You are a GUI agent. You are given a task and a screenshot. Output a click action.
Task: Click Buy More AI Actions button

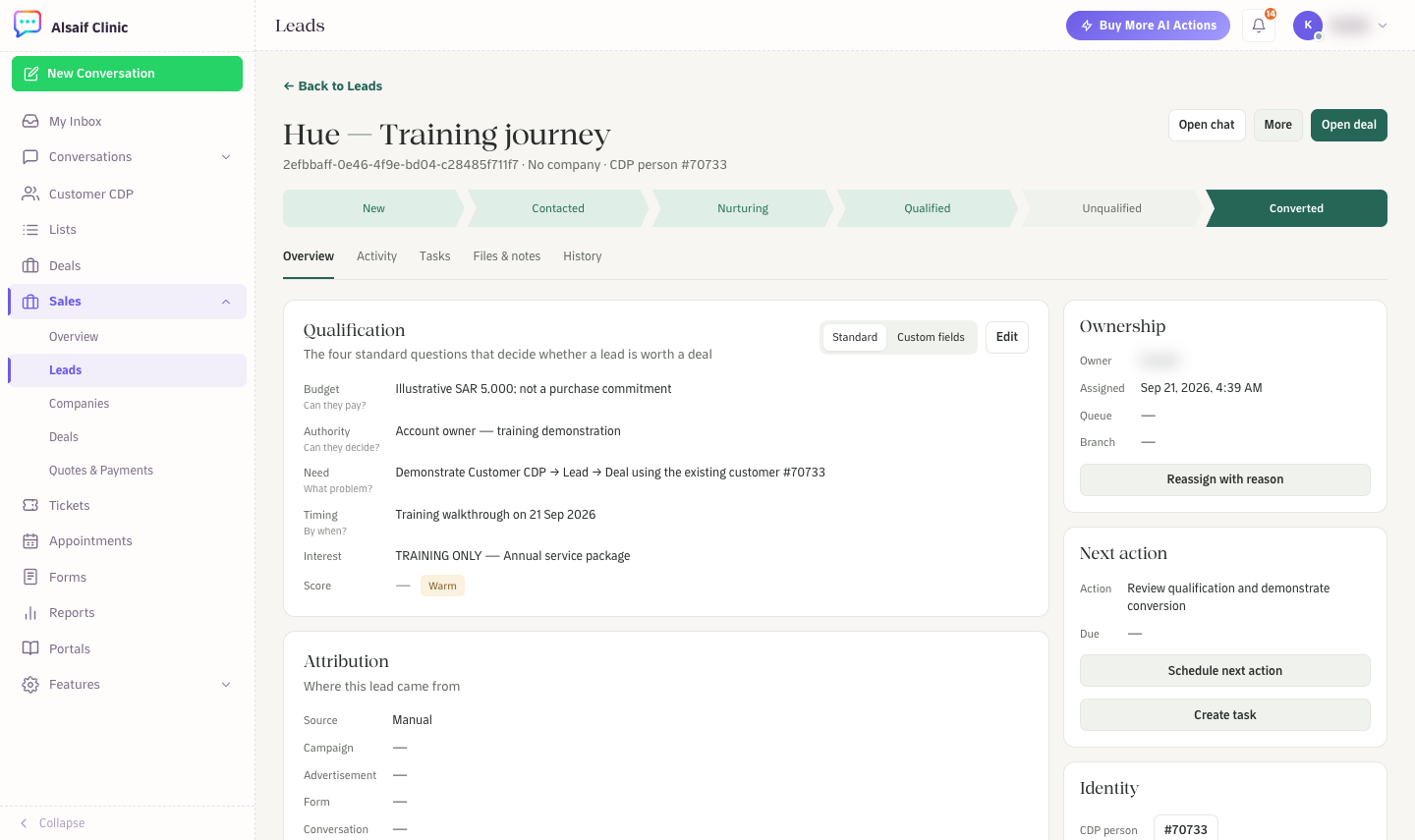[1148, 26]
